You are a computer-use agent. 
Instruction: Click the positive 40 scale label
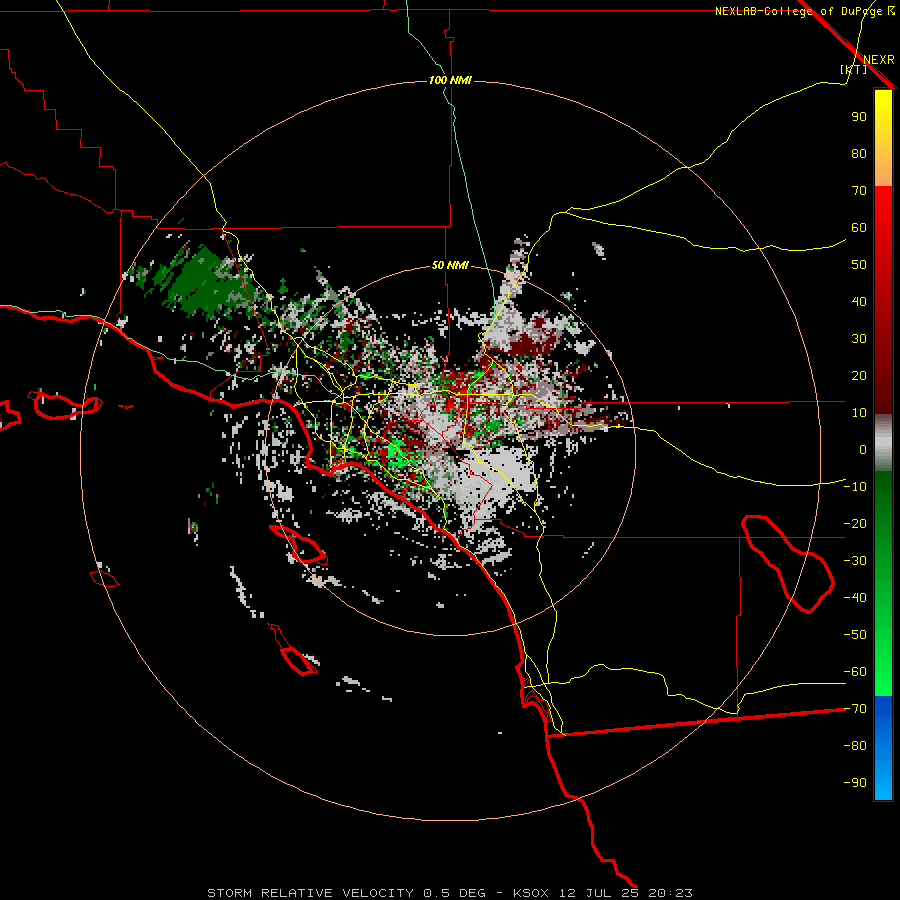[859, 302]
